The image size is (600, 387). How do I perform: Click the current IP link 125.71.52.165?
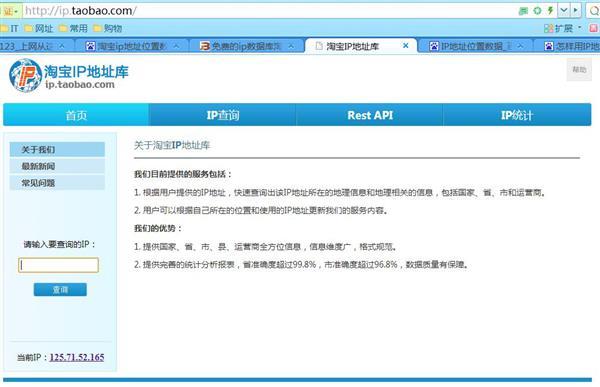coord(77,357)
